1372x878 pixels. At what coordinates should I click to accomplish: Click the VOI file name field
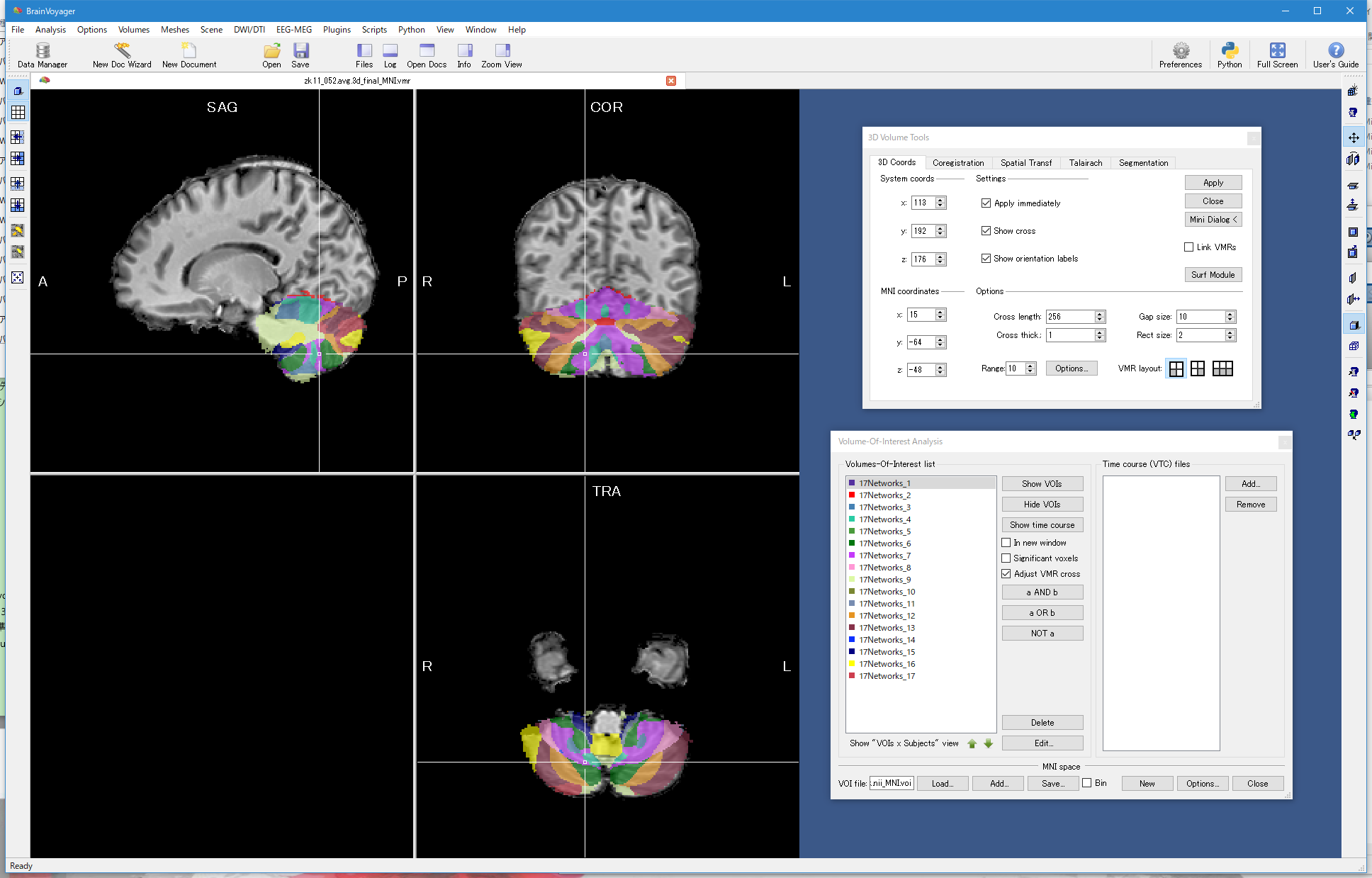pos(892,783)
